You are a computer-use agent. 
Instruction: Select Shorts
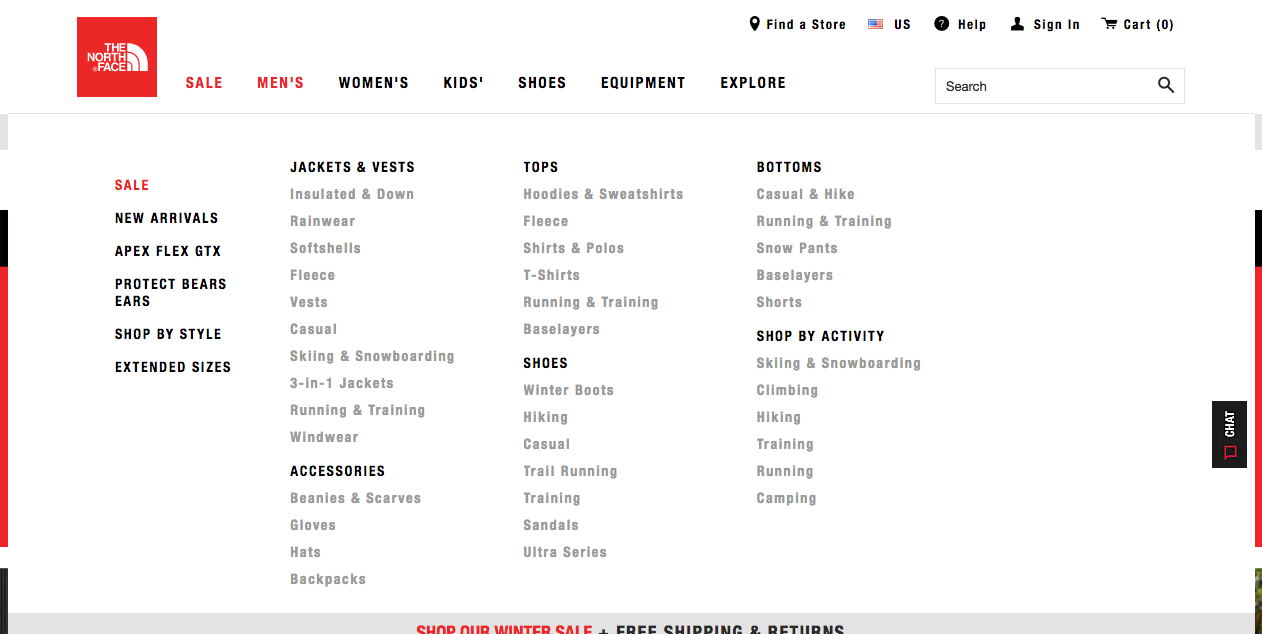(779, 302)
